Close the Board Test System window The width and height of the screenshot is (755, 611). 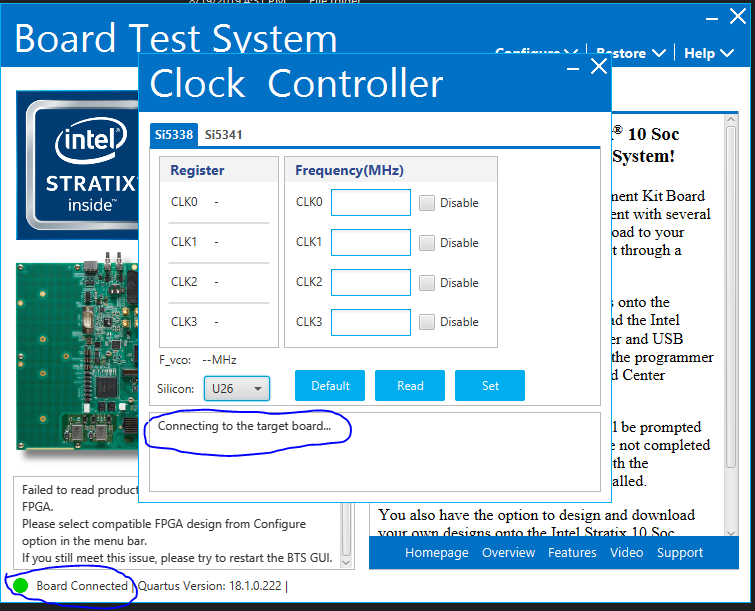click(x=738, y=16)
